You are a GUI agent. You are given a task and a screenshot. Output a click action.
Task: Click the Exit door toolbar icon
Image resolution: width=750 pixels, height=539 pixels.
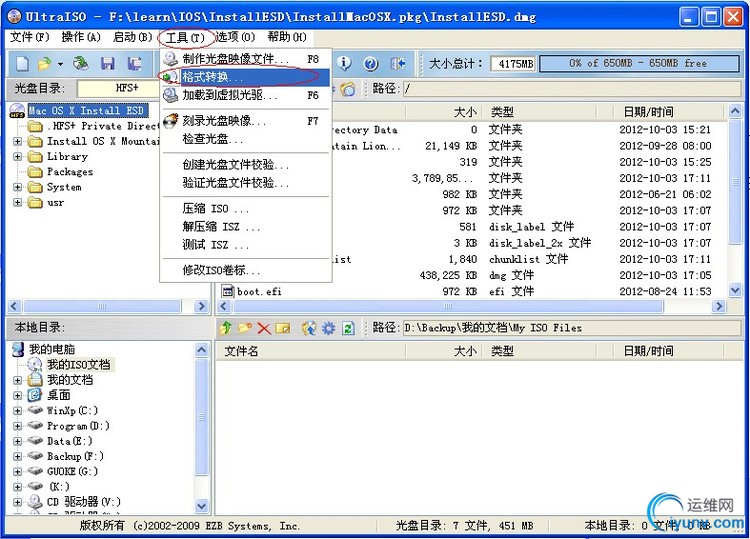[397, 63]
